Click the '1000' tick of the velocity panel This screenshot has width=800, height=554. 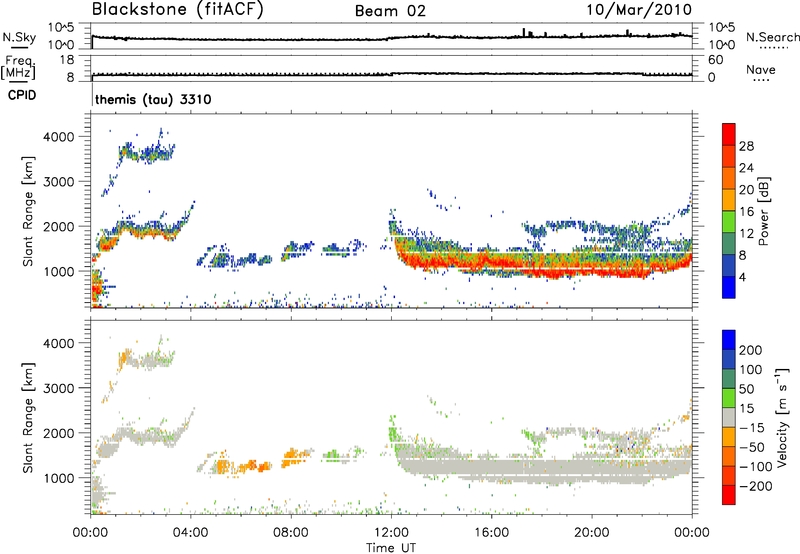click(x=59, y=478)
